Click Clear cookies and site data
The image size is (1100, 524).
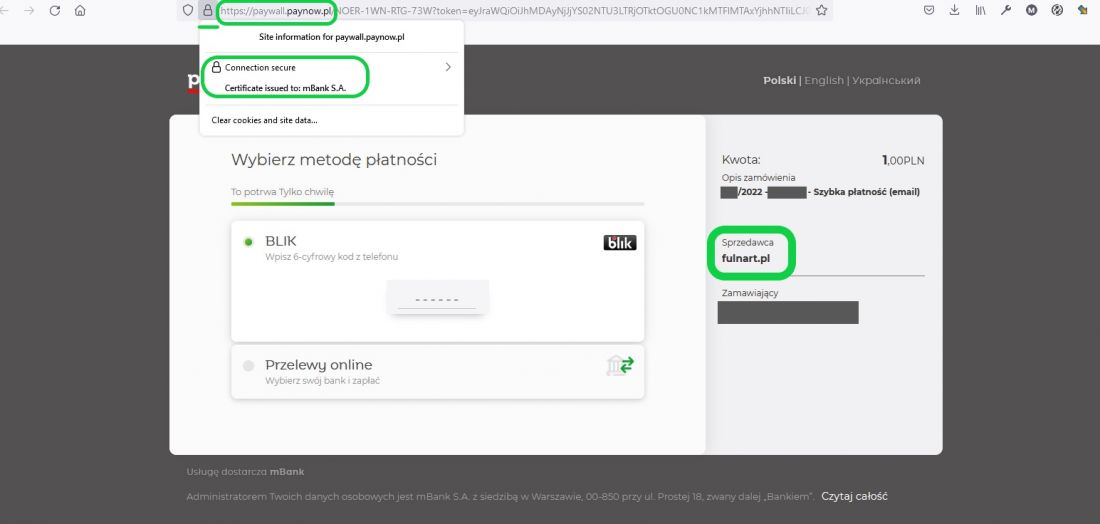point(264,120)
